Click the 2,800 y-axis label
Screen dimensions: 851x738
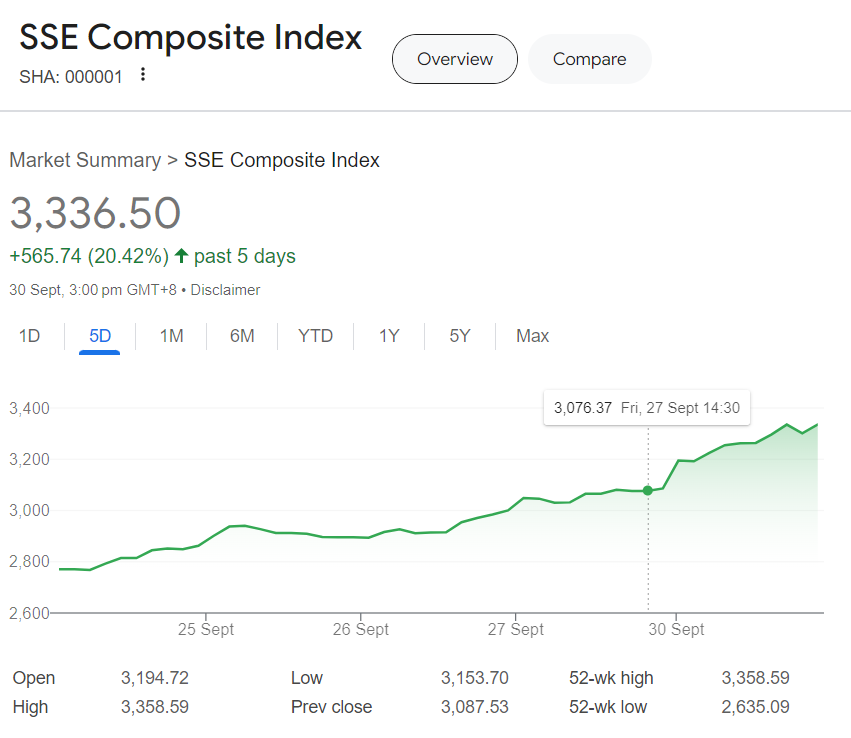[x=29, y=561]
